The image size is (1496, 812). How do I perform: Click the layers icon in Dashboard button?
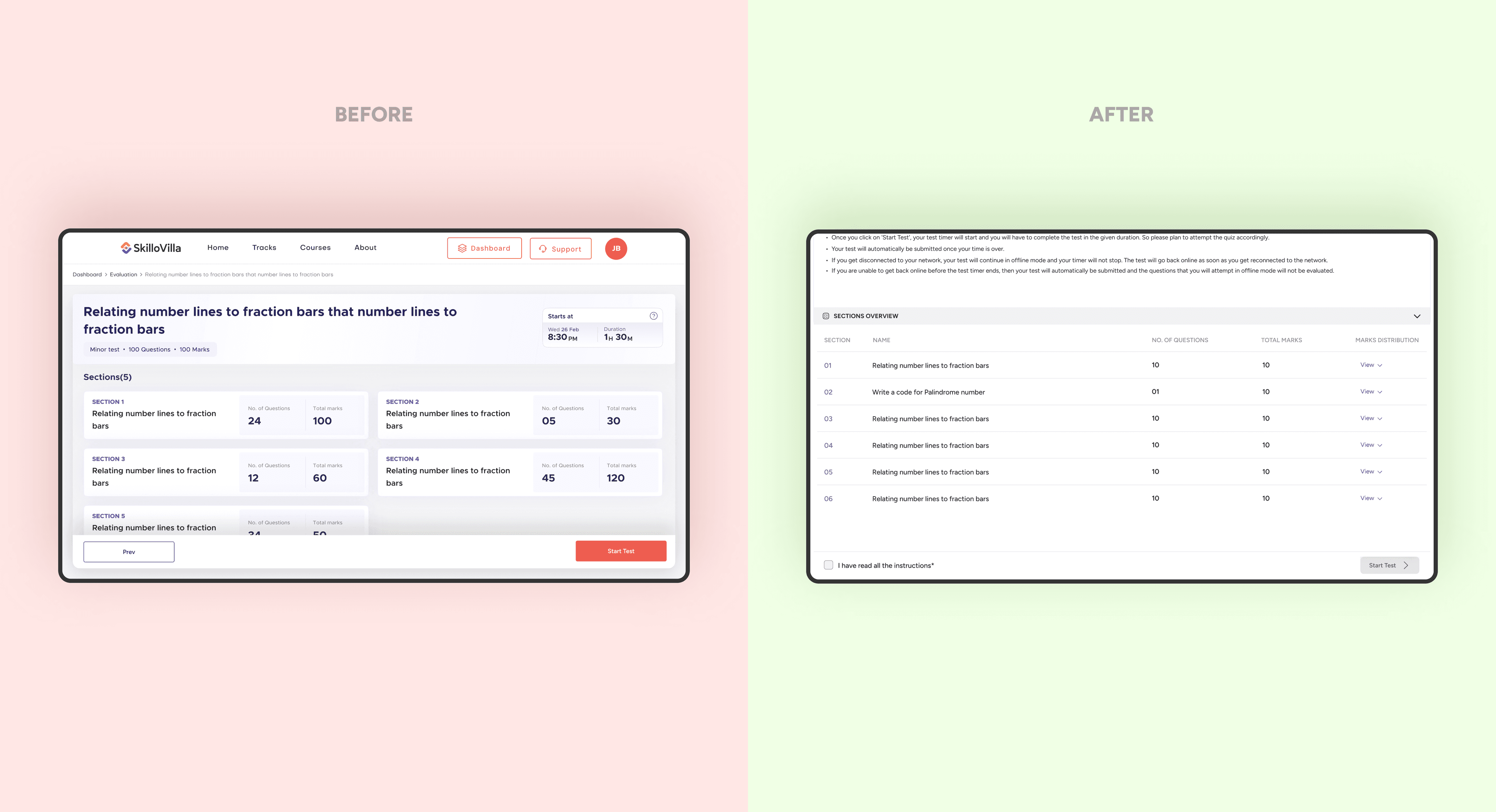[462, 248]
